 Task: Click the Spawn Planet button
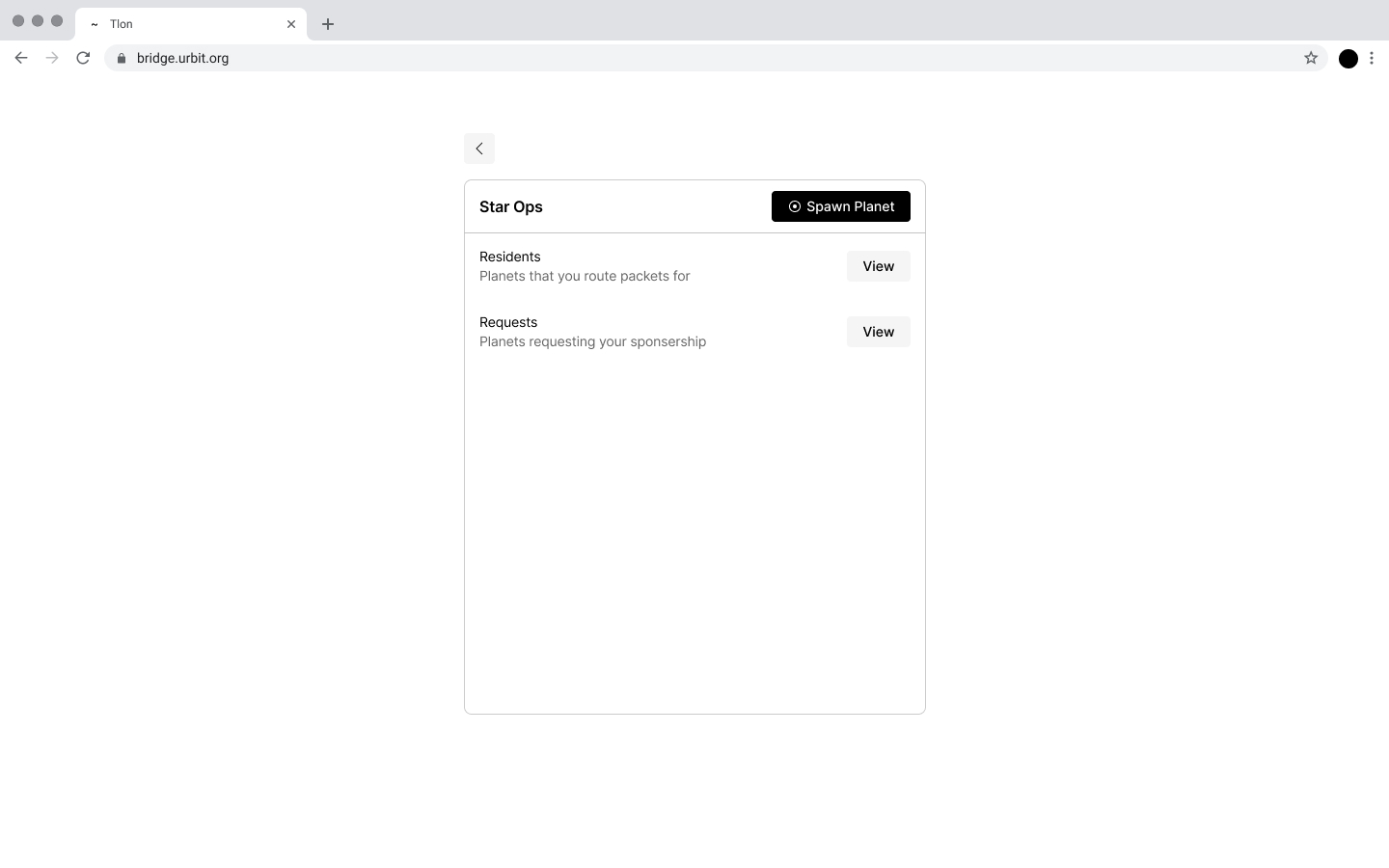click(840, 206)
